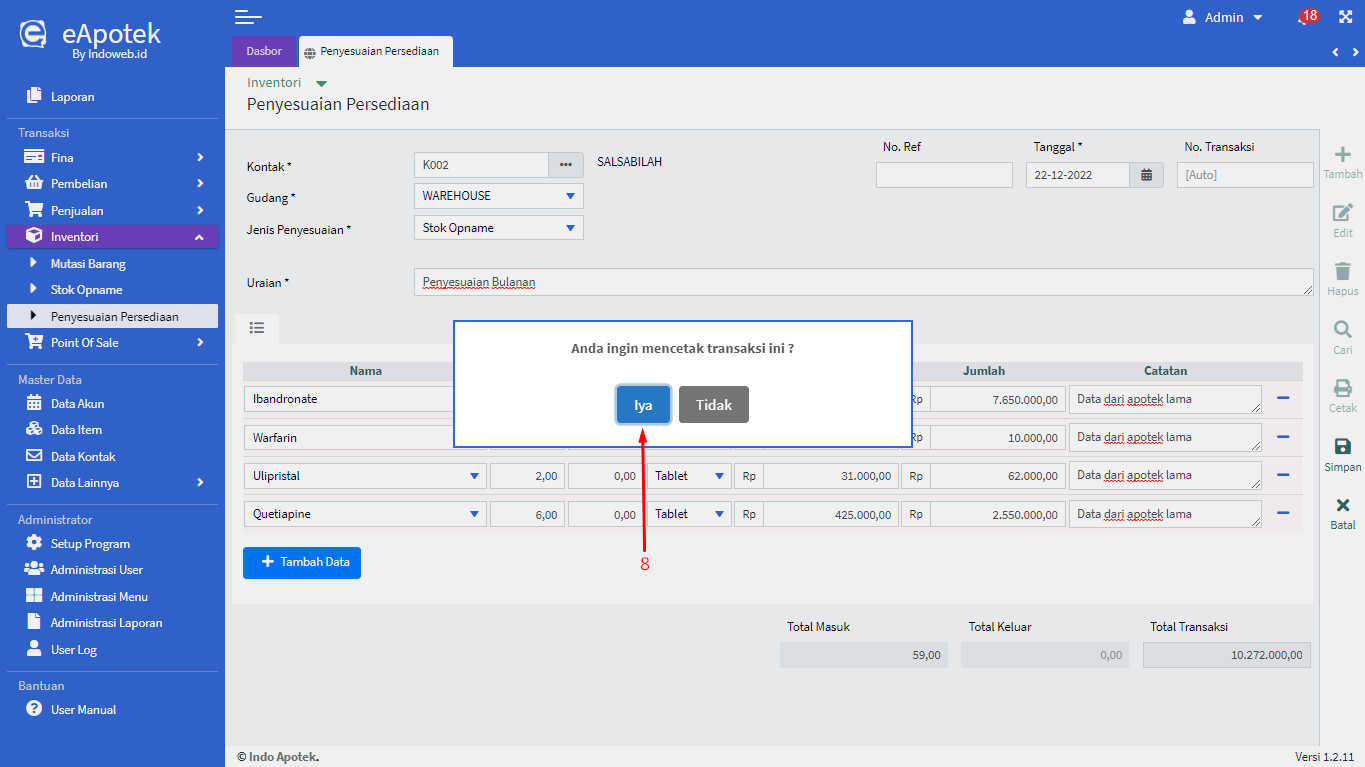Click Tidak to decline printing
1365x767 pixels.
point(713,405)
